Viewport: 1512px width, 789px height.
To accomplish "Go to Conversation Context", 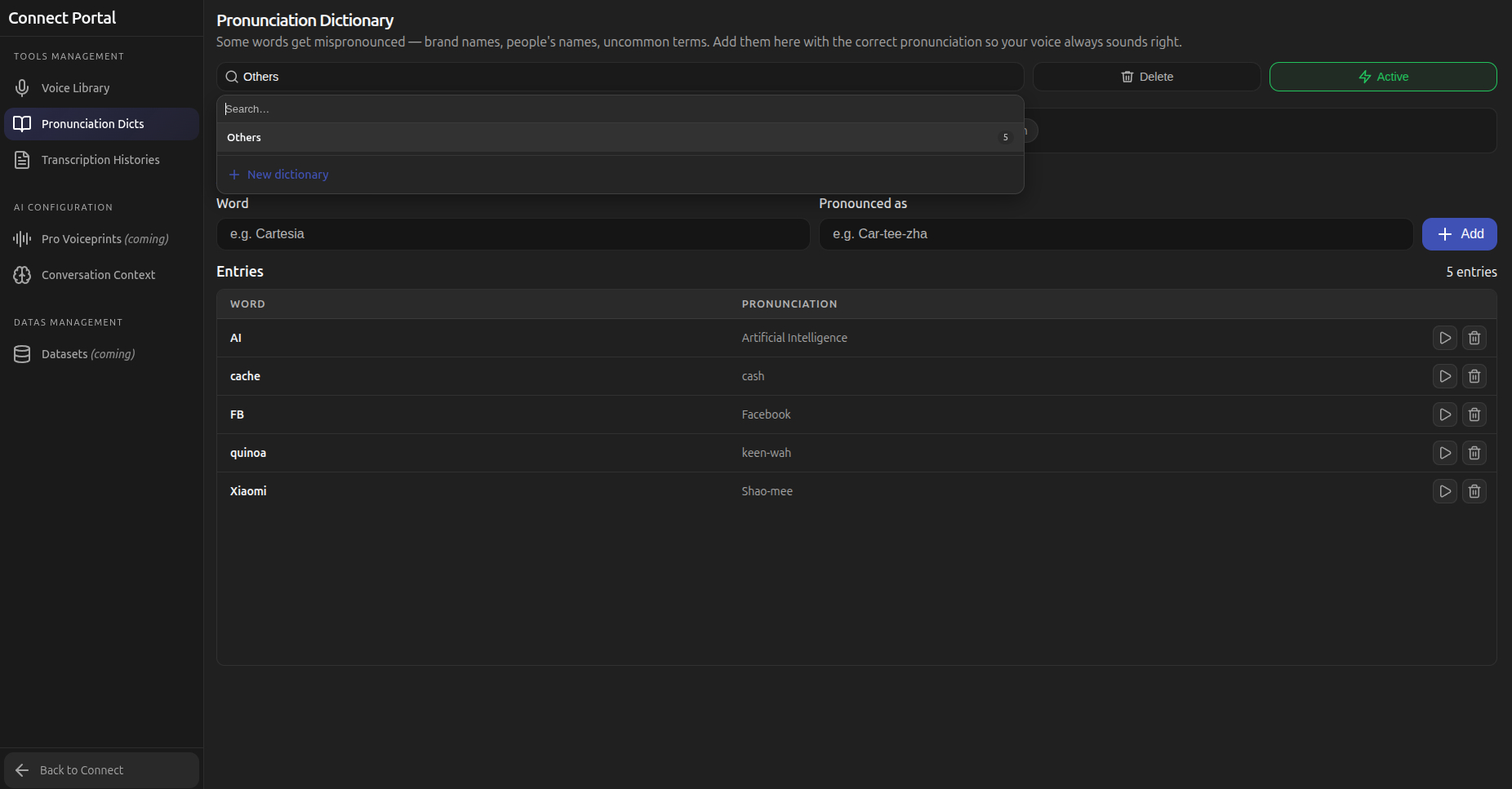I will point(101,275).
